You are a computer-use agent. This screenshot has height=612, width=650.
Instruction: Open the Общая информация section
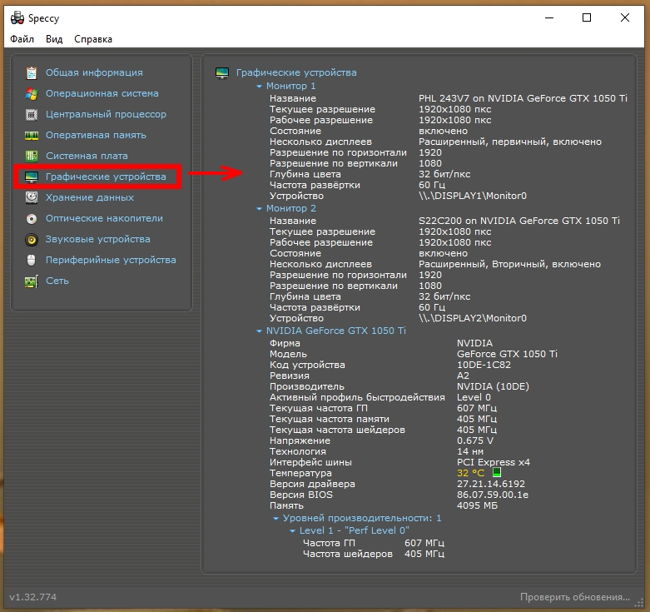(94, 73)
